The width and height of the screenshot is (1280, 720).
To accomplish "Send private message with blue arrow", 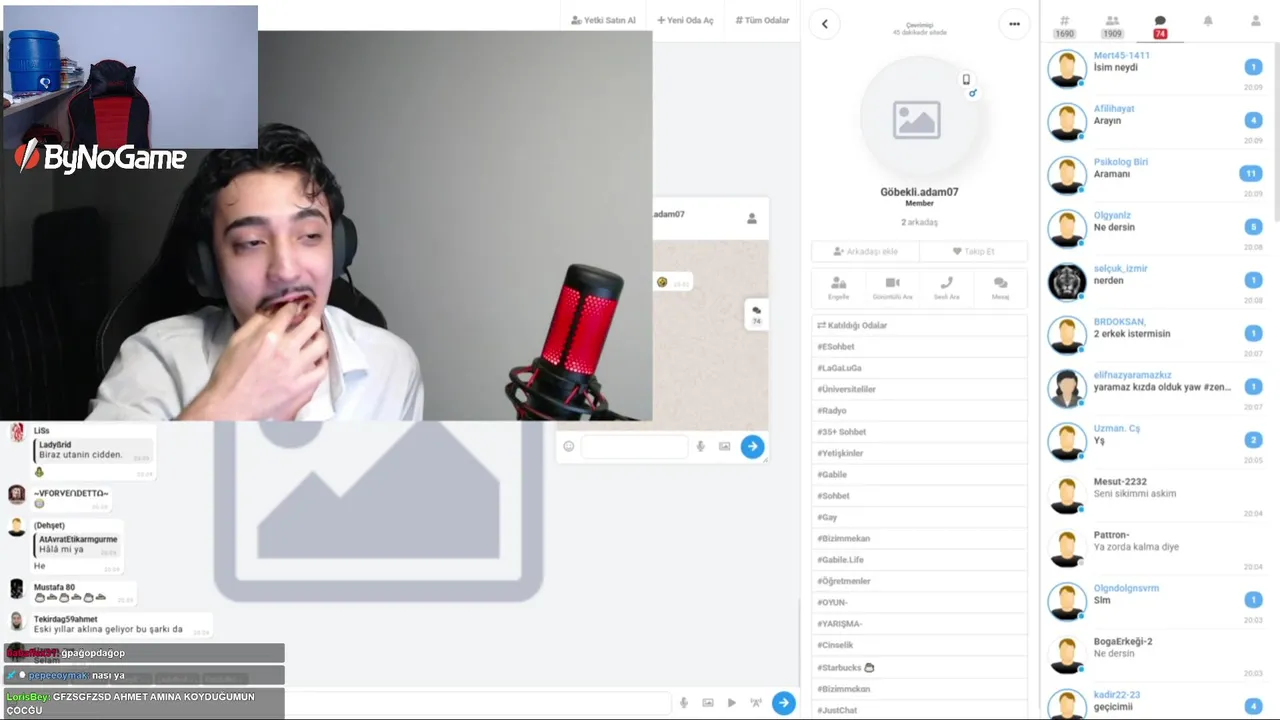I will [752, 446].
